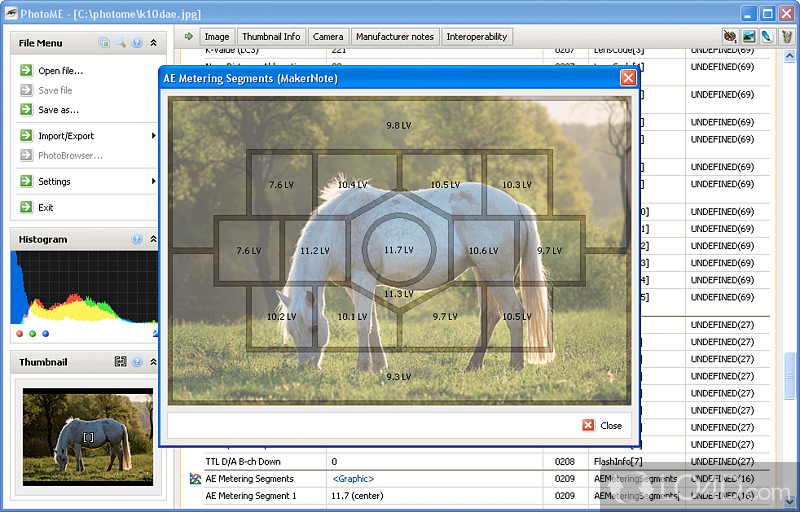Collapse the Thumbnail panel
This screenshot has height=512, width=800.
pos(153,362)
